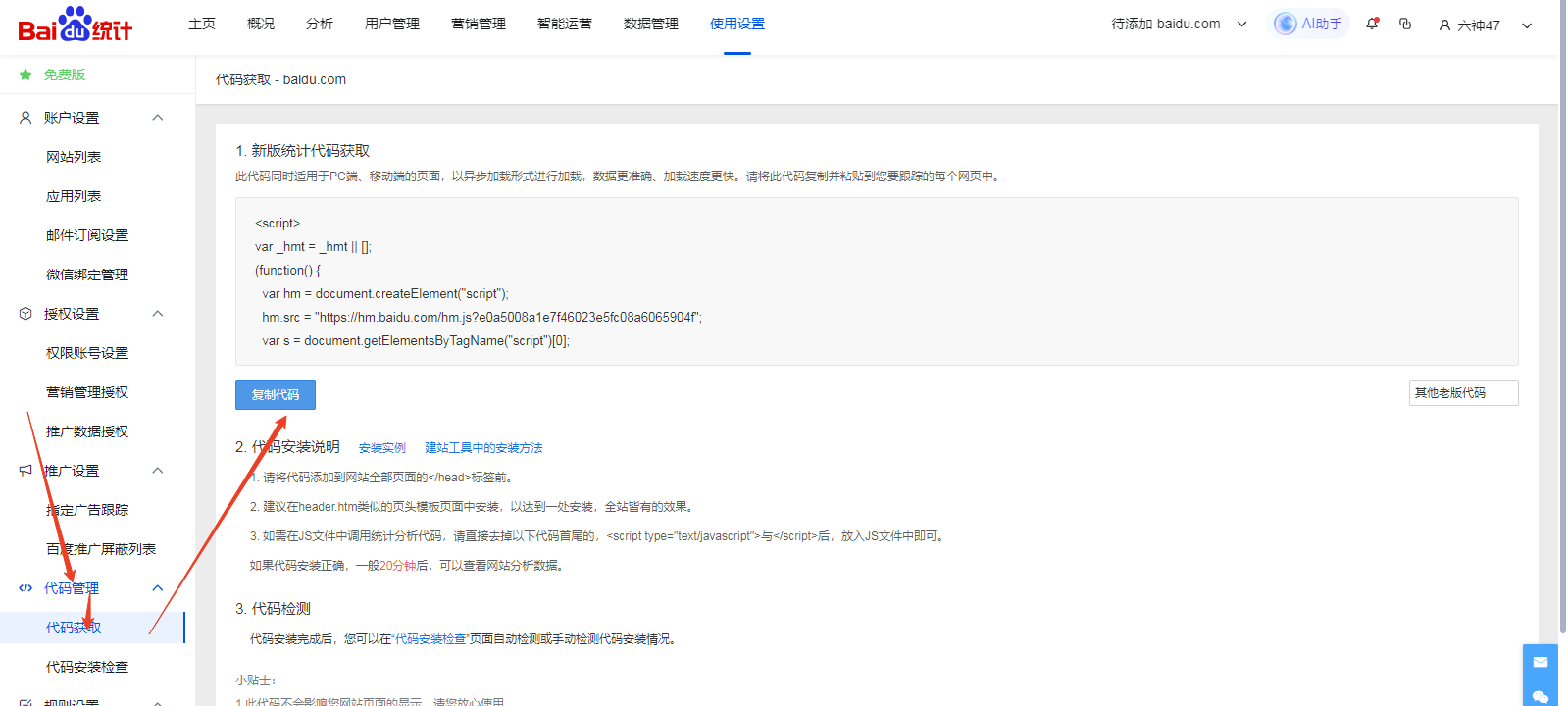This screenshot has height=706, width=1568.
Task: Click the Baidu Tongji logo
Action: click(76, 25)
